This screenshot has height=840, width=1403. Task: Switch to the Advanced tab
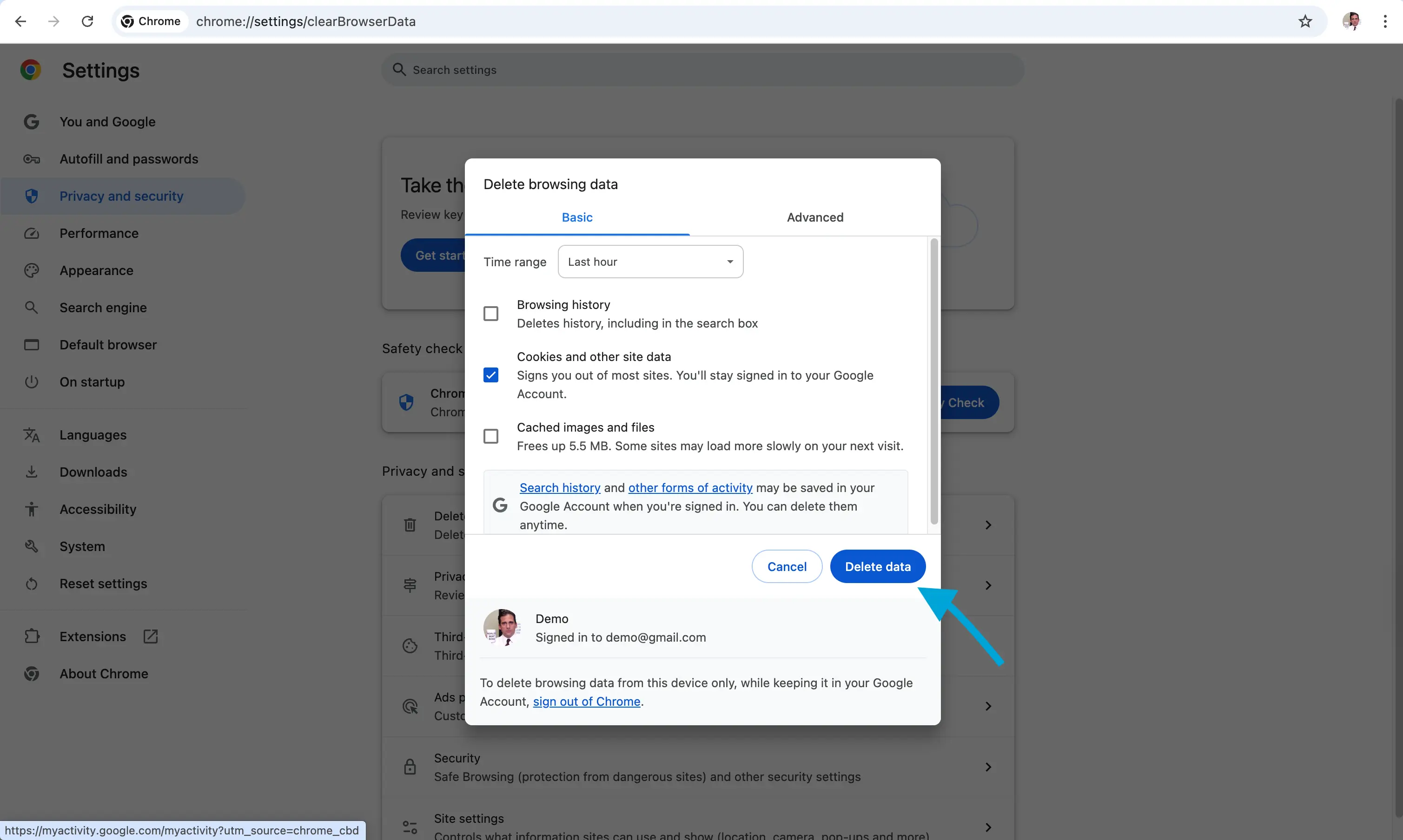[815, 217]
